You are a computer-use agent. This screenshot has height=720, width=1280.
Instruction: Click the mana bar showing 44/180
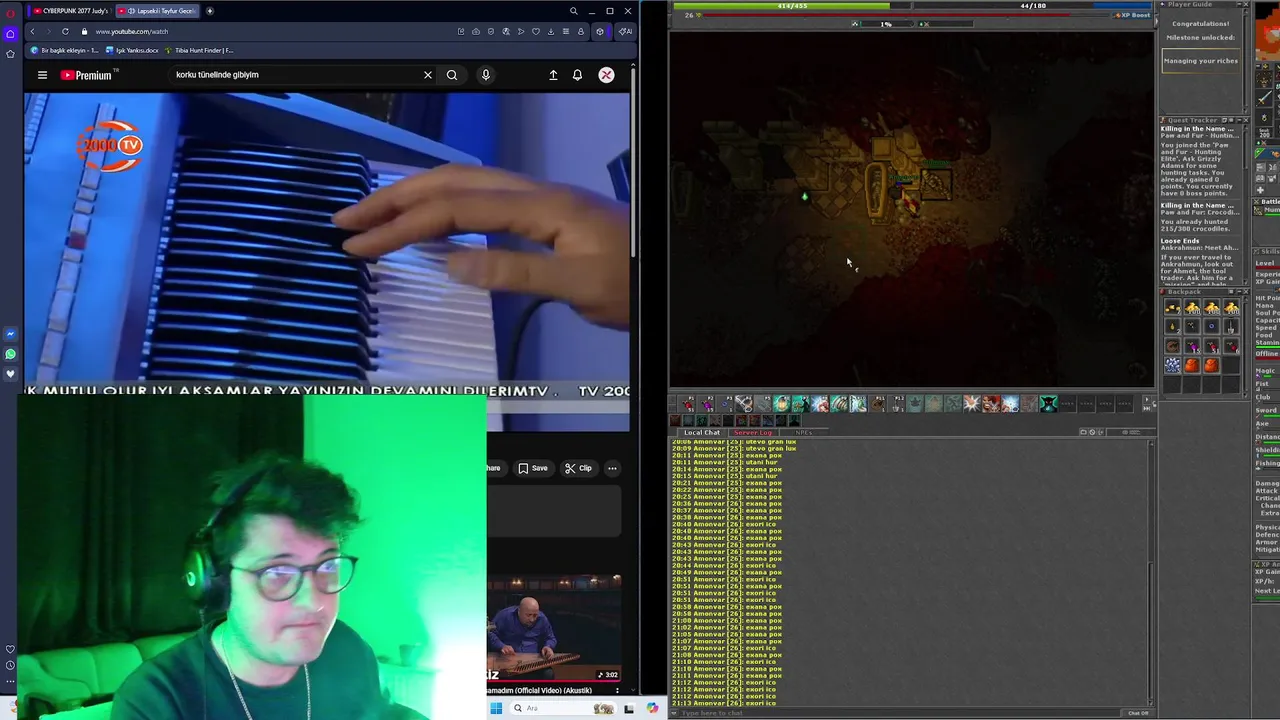pos(1033,6)
